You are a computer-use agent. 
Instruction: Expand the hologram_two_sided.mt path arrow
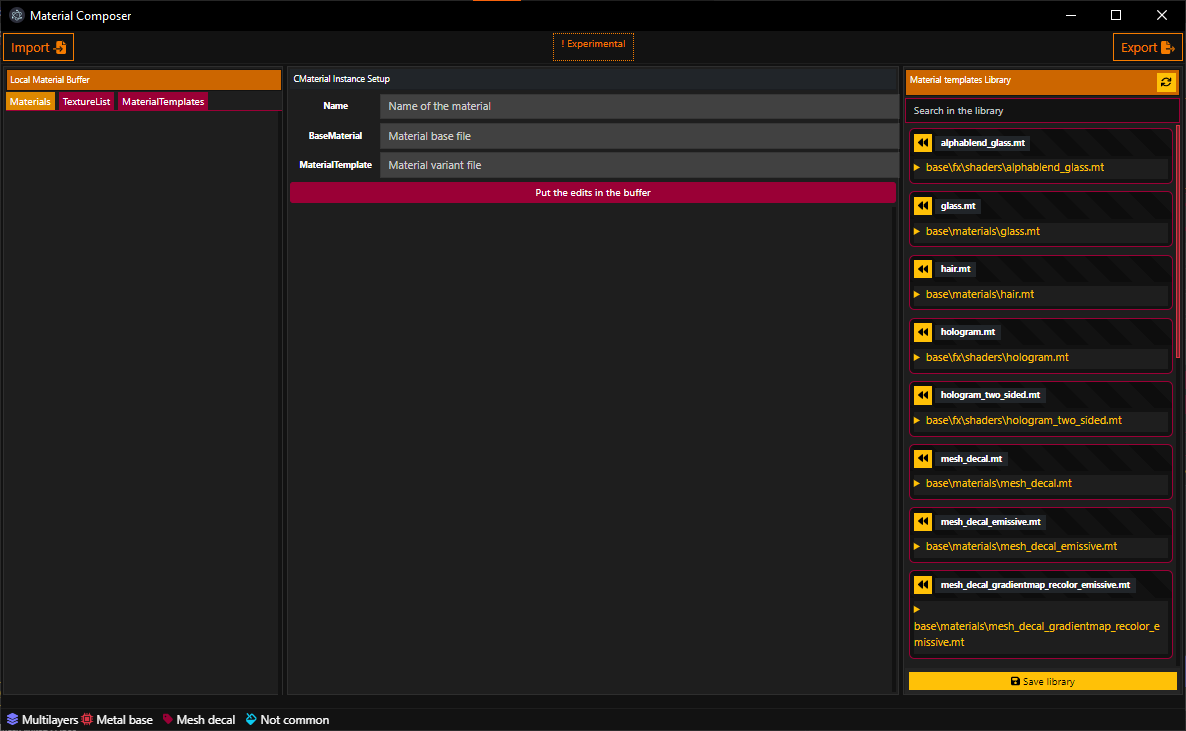click(917, 420)
